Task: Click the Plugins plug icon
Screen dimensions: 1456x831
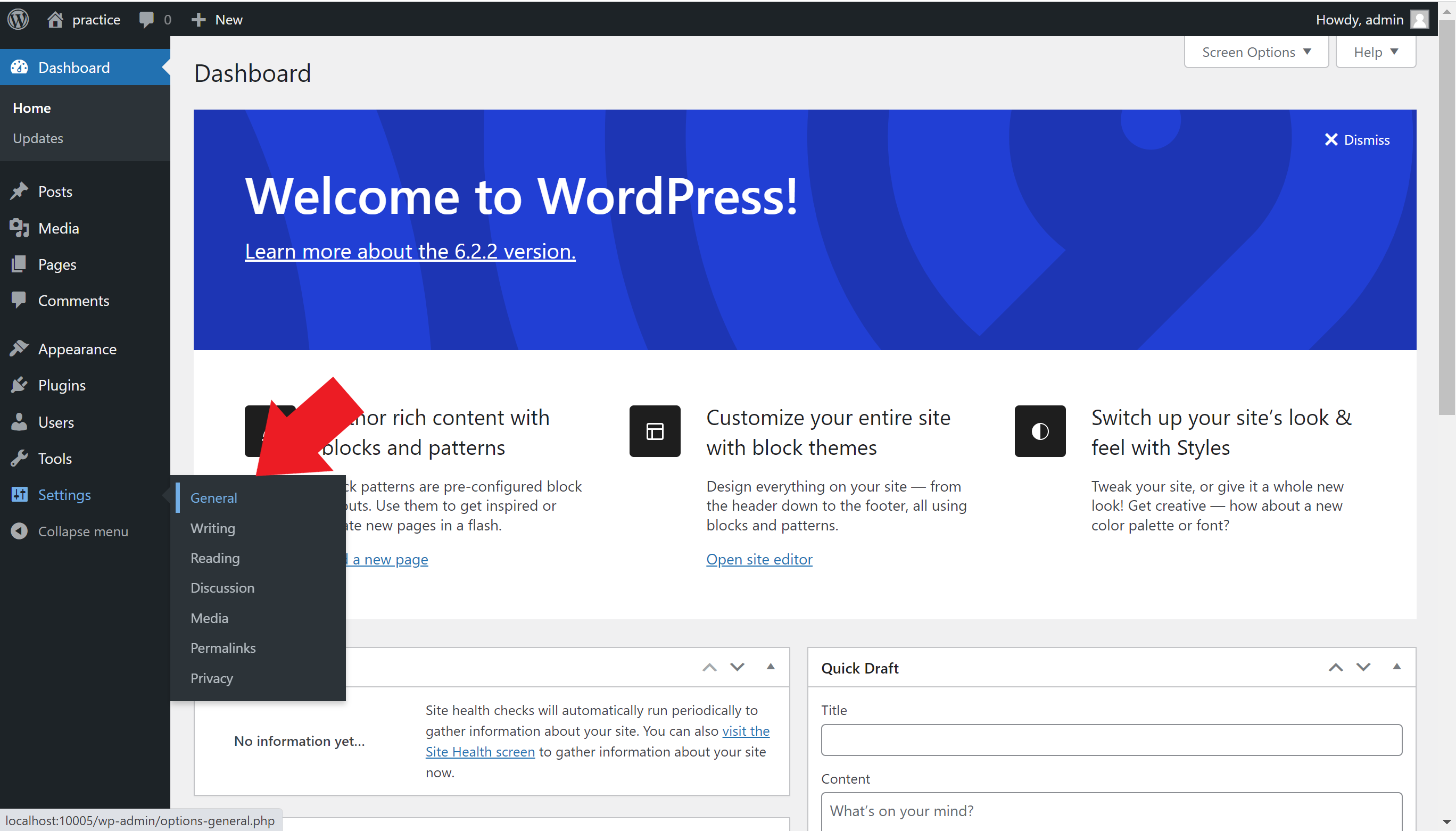Action: [19, 385]
